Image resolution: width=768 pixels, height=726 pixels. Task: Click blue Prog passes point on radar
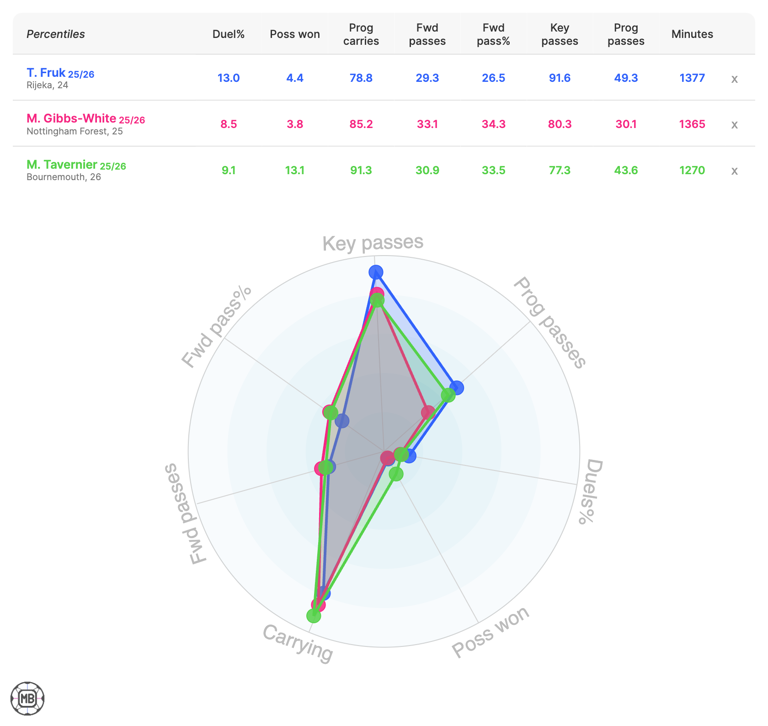coord(456,387)
